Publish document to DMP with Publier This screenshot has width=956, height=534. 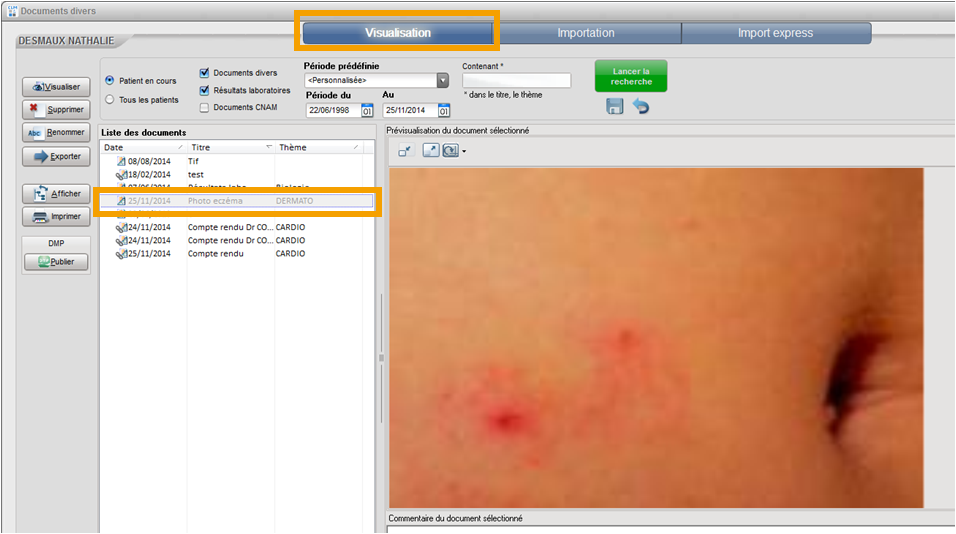coord(56,262)
